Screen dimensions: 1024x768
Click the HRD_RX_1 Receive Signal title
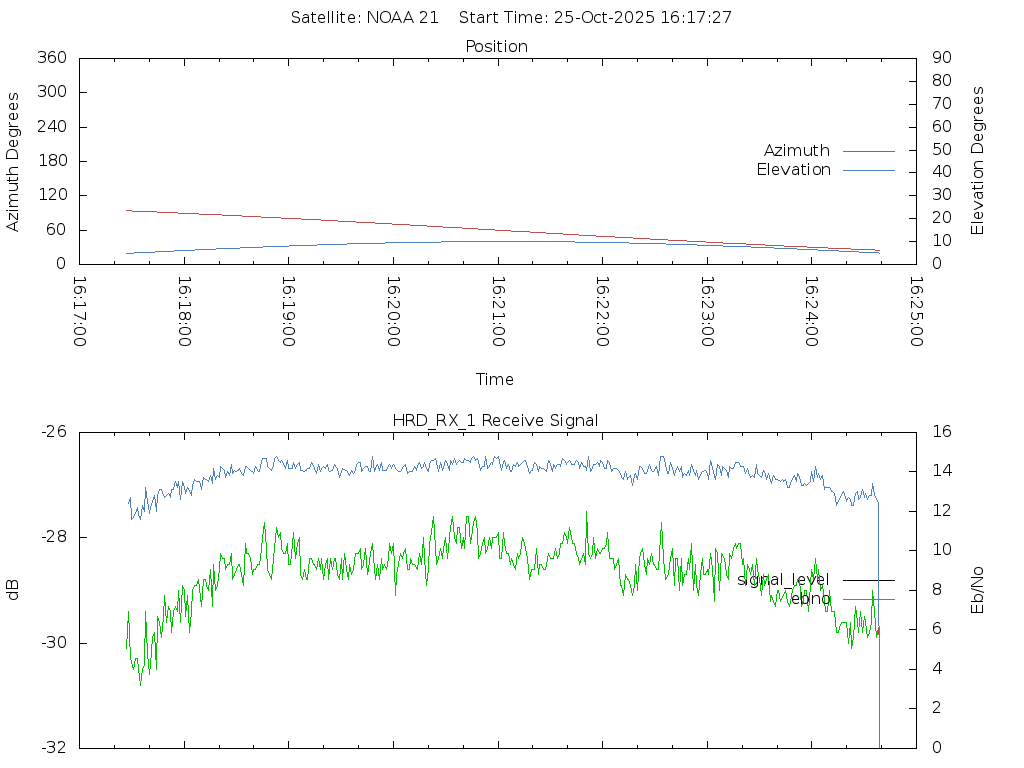pos(496,421)
